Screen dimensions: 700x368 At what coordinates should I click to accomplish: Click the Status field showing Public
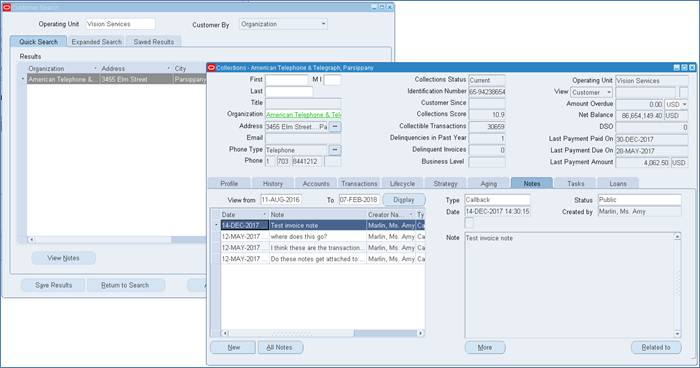(x=640, y=200)
